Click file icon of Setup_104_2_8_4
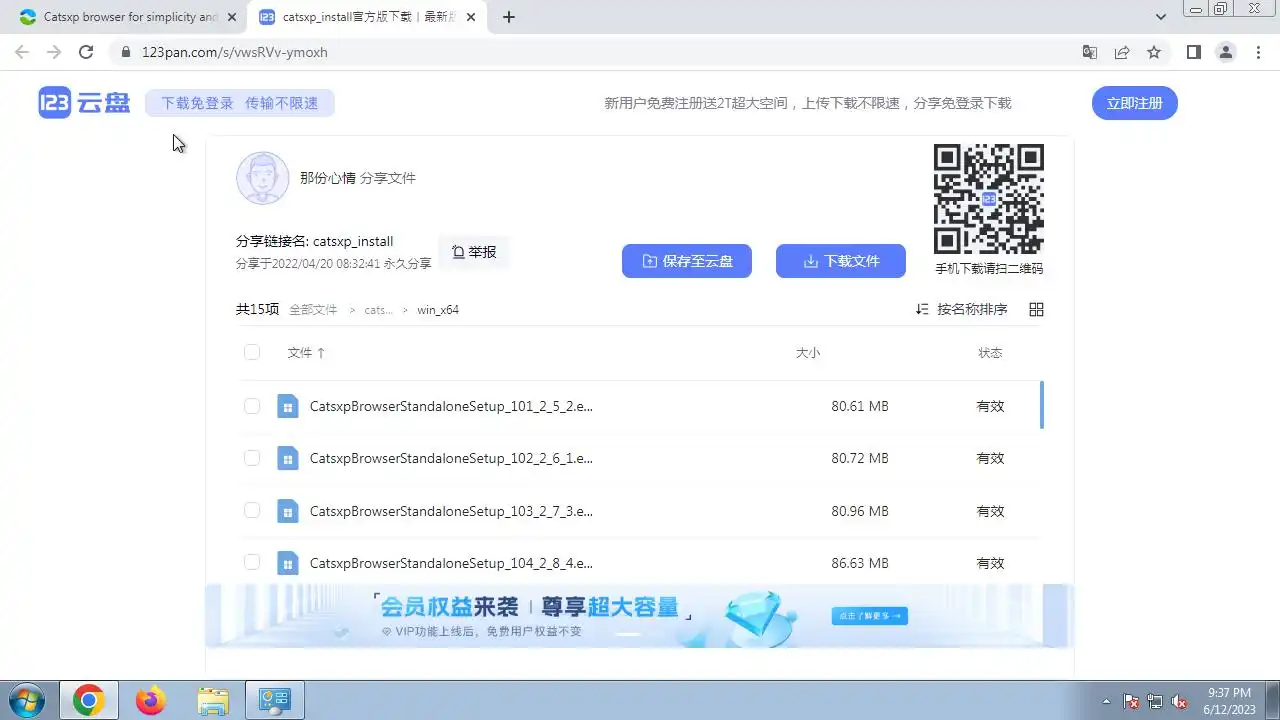The image size is (1280, 720). tap(288, 563)
